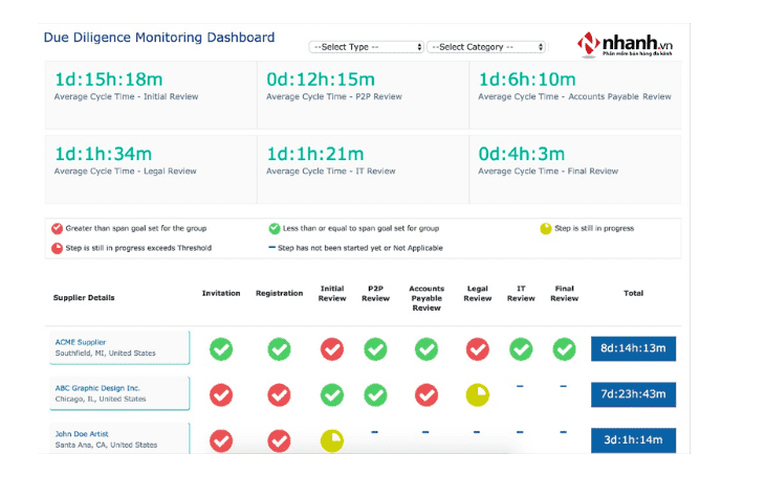Image resolution: width=765 pixels, height=478 pixels.
Task: Click the Due Diligence Monitoring Dashboard title
Action: click(159, 38)
